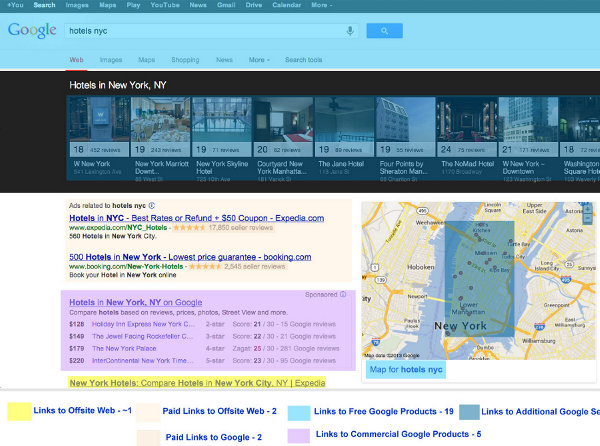The width and height of the screenshot is (600, 446).
Task: Click '2,545 seller reviews' under booking.com ad
Action: point(254,267)
